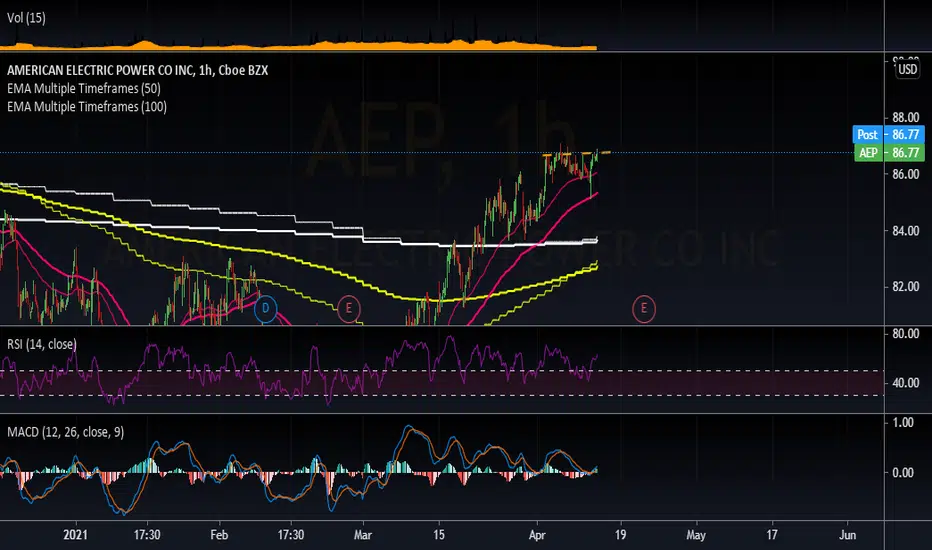The height and width of the screenshot is (550, 932).
Task: Click the 15 date label after Mar
Action: [439, 535]
